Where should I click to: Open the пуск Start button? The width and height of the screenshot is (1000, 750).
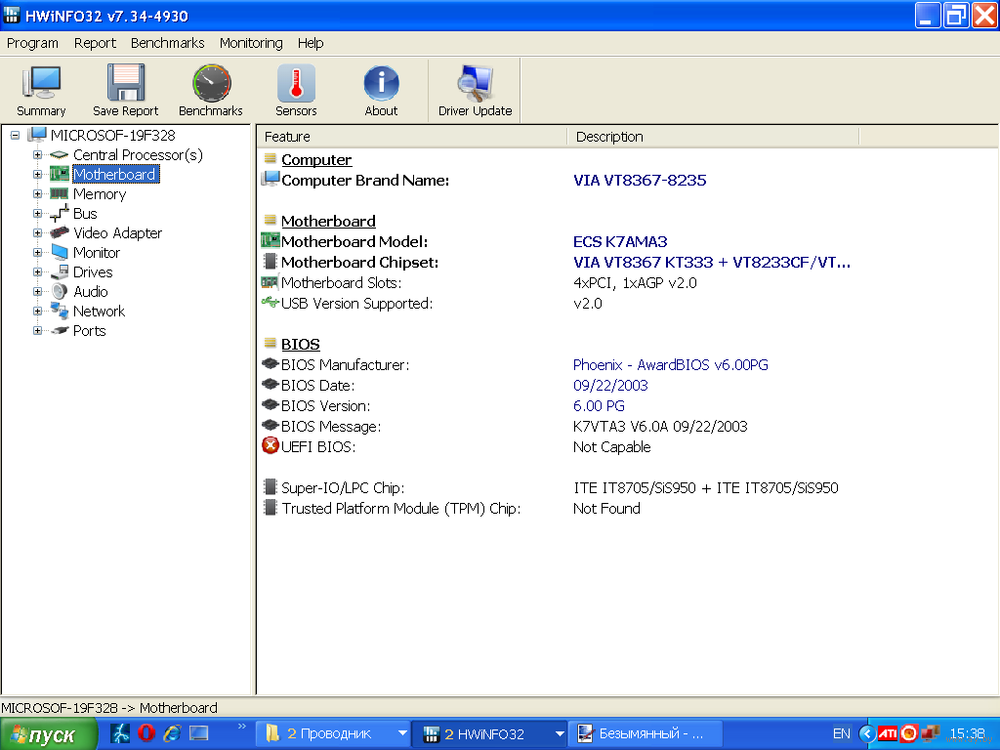coord(48,734)
